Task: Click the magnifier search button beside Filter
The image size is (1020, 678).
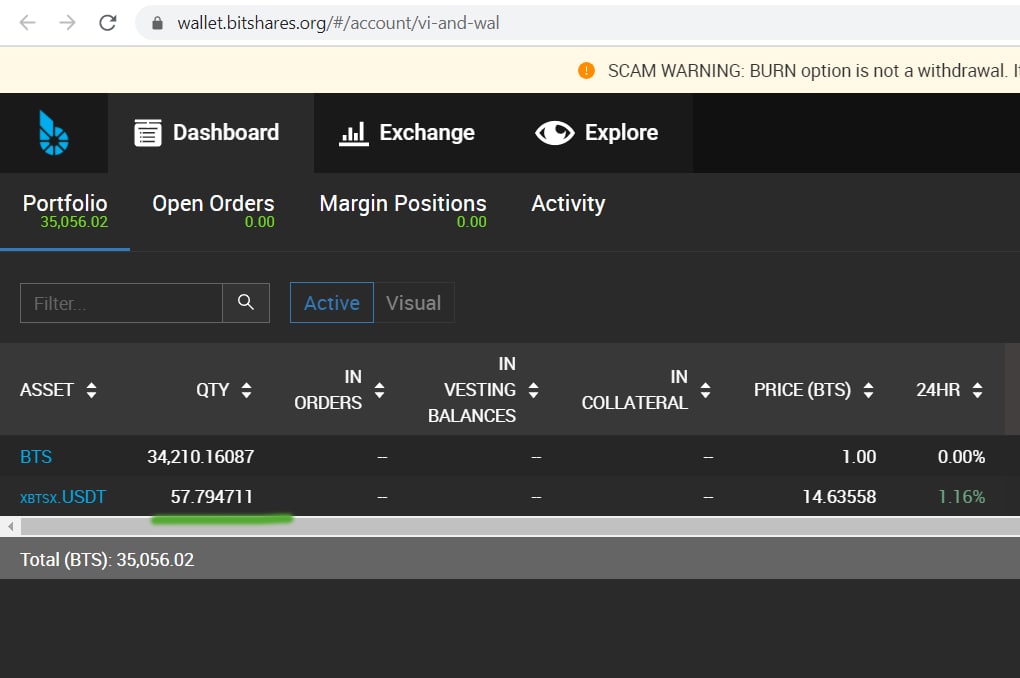Action: pos(246,303)
